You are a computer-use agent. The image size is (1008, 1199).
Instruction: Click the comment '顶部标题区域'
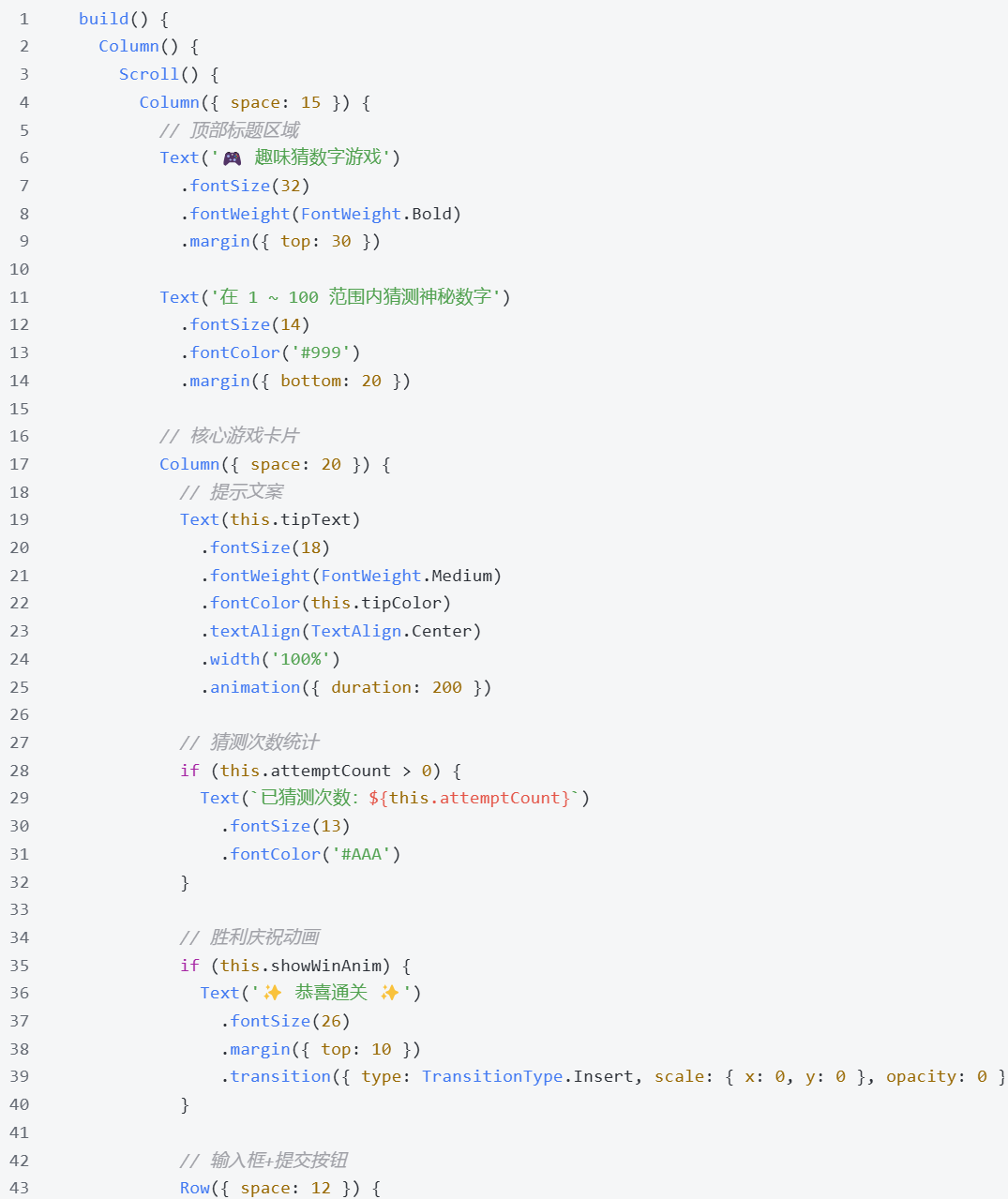pyautogui.click(x=245, y=130)
